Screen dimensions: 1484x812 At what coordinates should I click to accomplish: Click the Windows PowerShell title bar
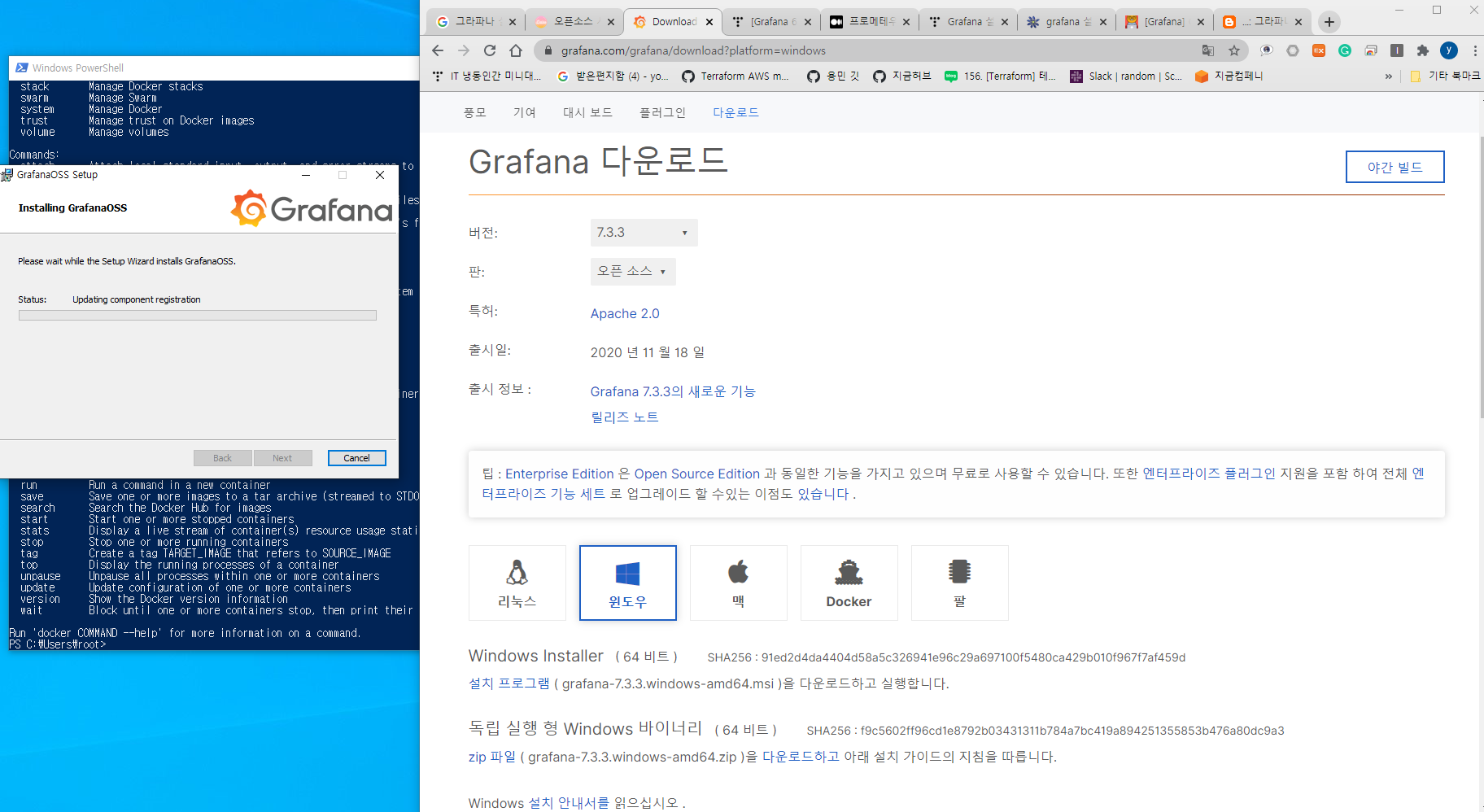coord(215,68)
